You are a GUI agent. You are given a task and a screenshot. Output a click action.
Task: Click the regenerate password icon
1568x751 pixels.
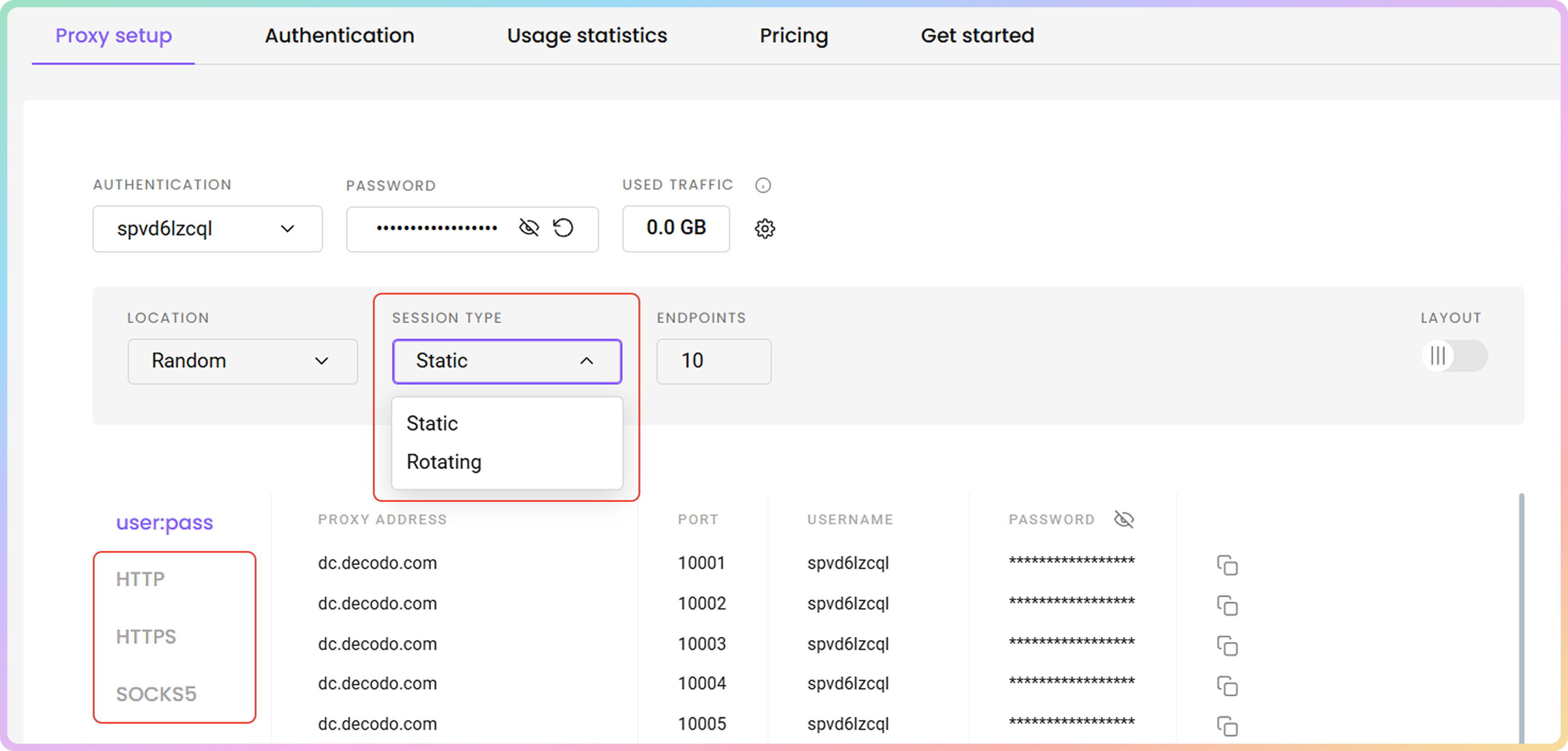point(563,228)
